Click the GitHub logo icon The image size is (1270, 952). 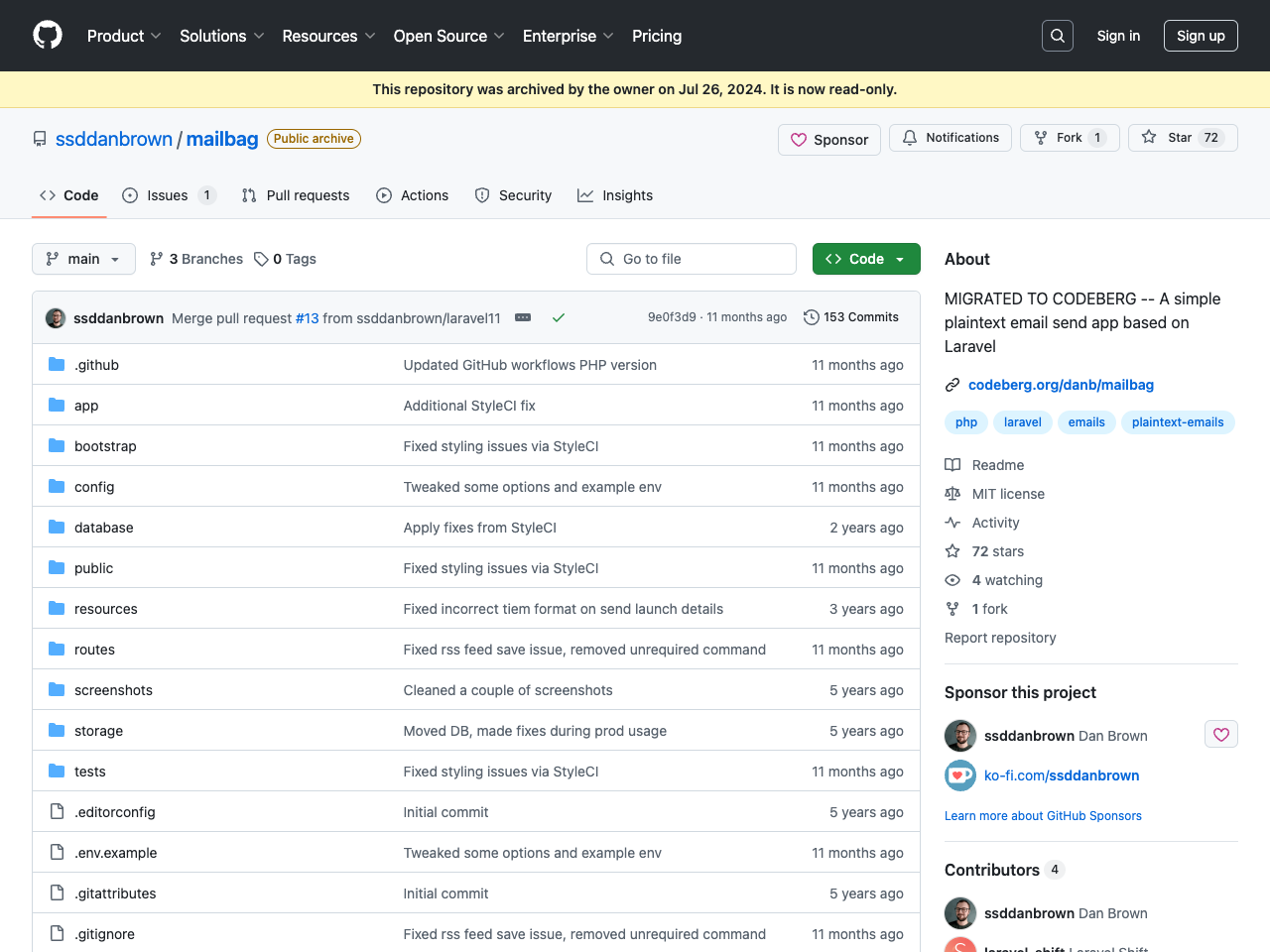click(48, 36)
